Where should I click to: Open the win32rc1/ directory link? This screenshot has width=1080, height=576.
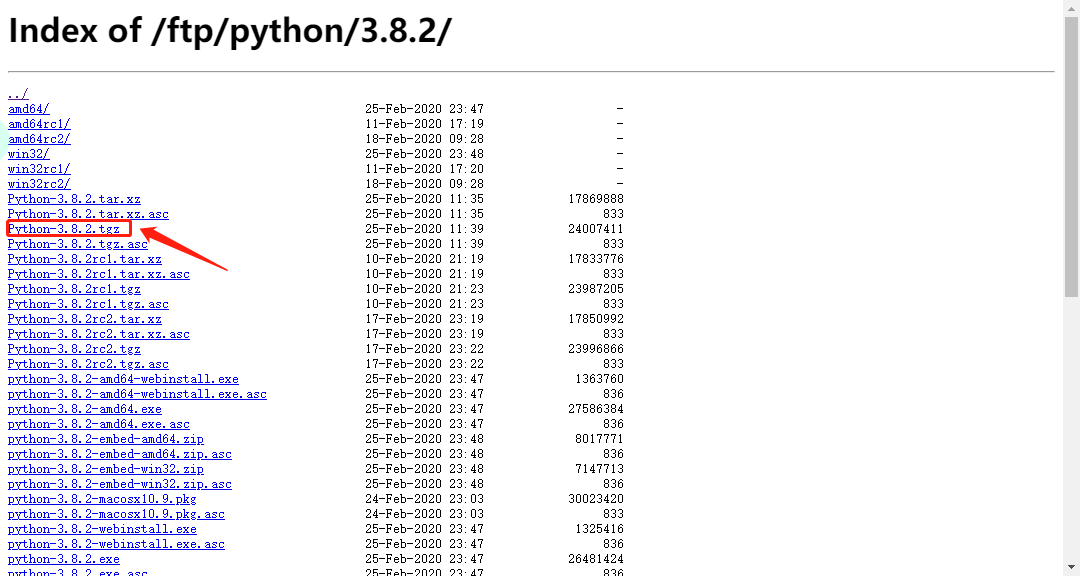click(39, 169)
